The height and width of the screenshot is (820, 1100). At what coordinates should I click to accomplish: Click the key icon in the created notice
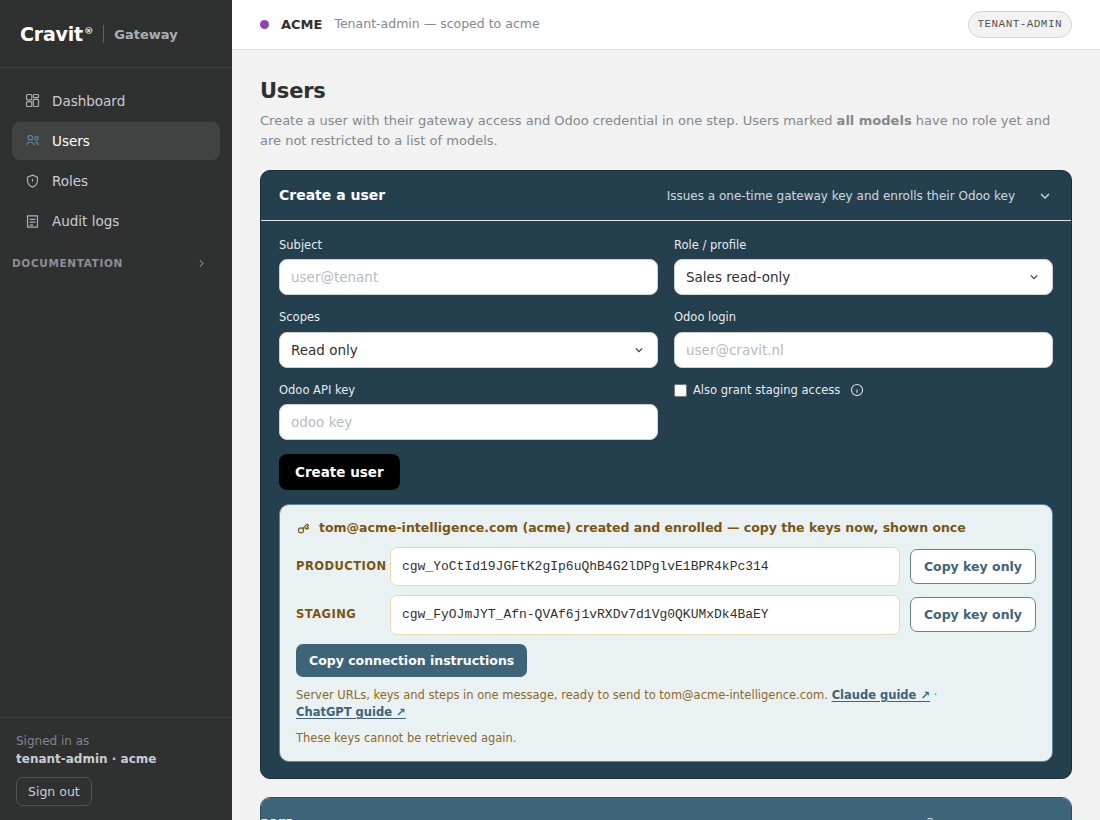[x=303, y=528]
